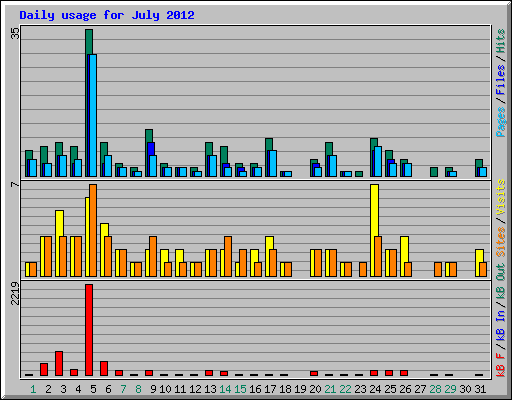Click the green Hits bar for day 9
The width and height of the screenshot is (512, 400).
coord(149,136)
